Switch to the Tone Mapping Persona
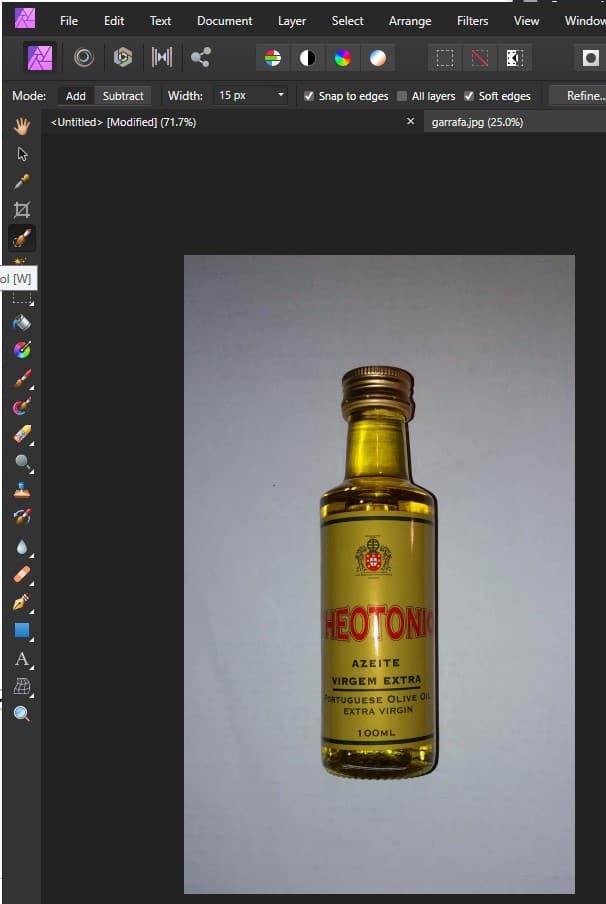The width and height of the screenshot is (606, 904). 161,58
